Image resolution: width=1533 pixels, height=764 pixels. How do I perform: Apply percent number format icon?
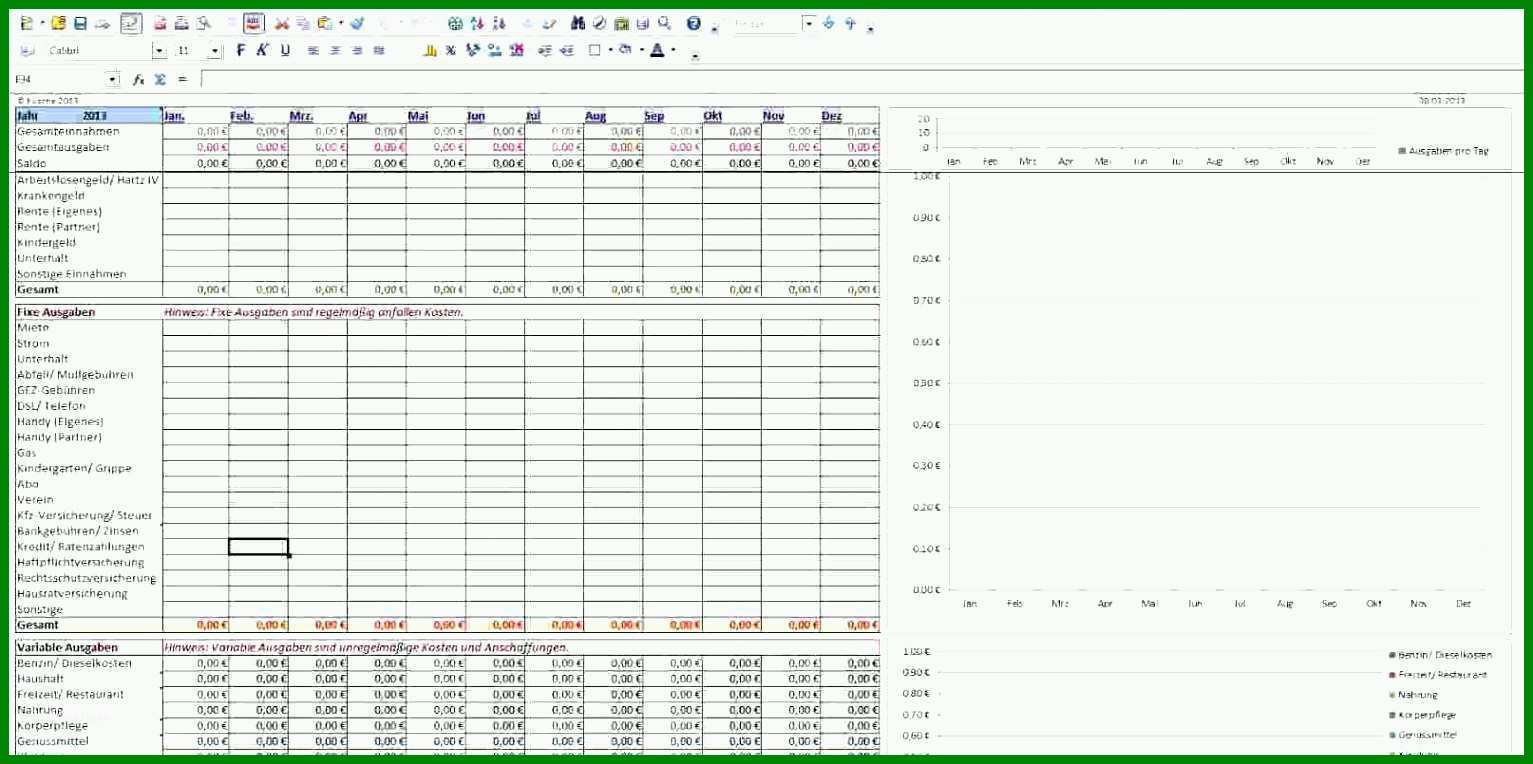coord(450,50)
